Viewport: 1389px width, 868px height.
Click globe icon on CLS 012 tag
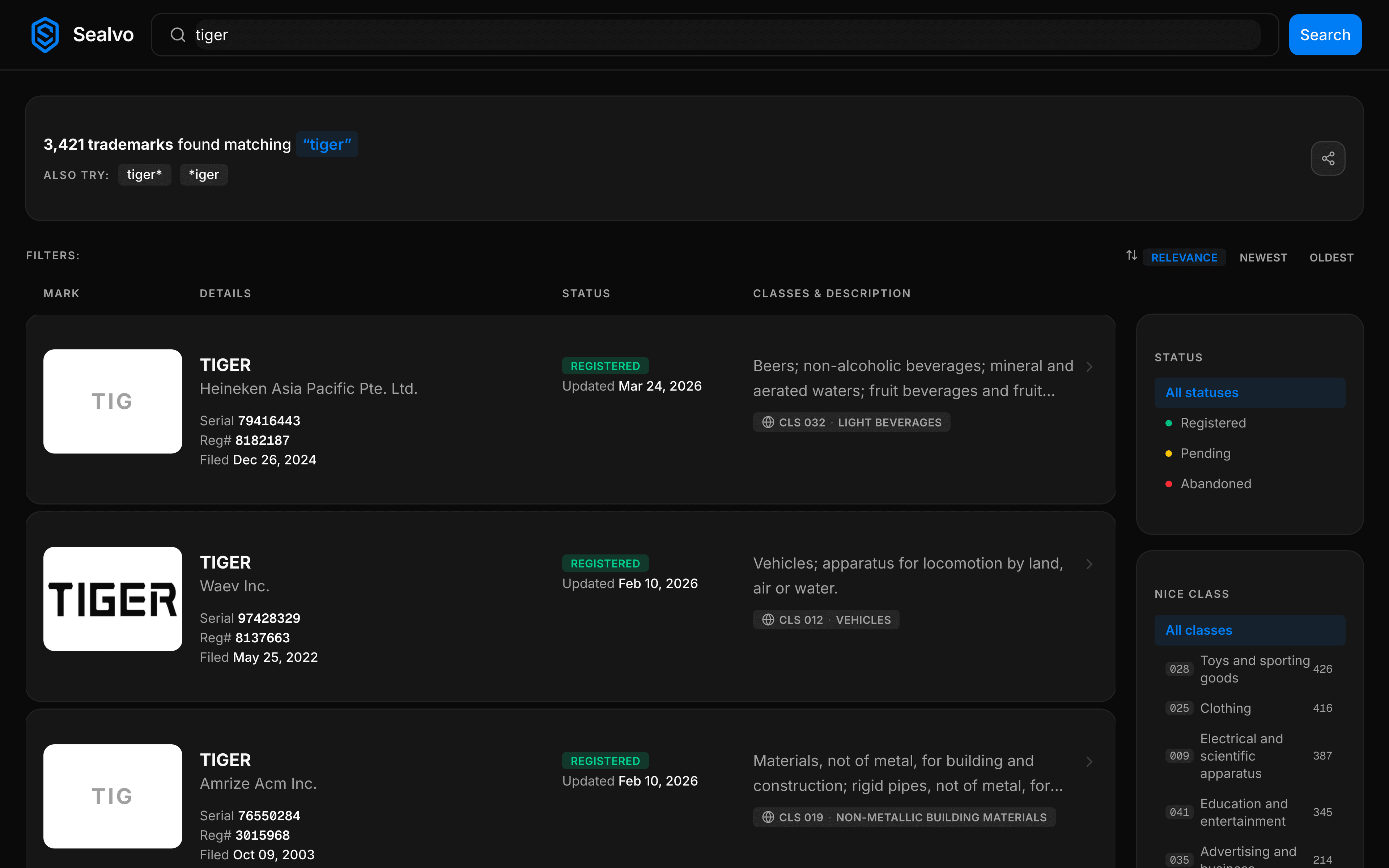(x=768, y=620)
